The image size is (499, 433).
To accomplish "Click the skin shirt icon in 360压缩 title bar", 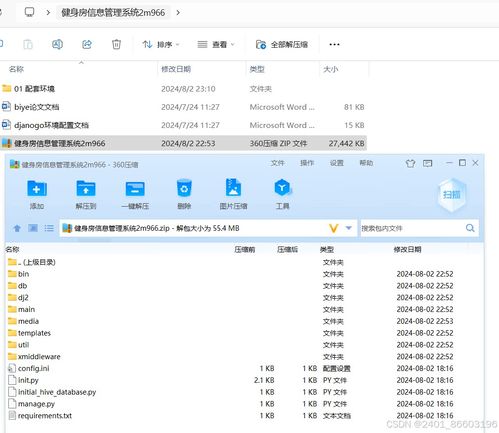I will click(x=410, y=163).
